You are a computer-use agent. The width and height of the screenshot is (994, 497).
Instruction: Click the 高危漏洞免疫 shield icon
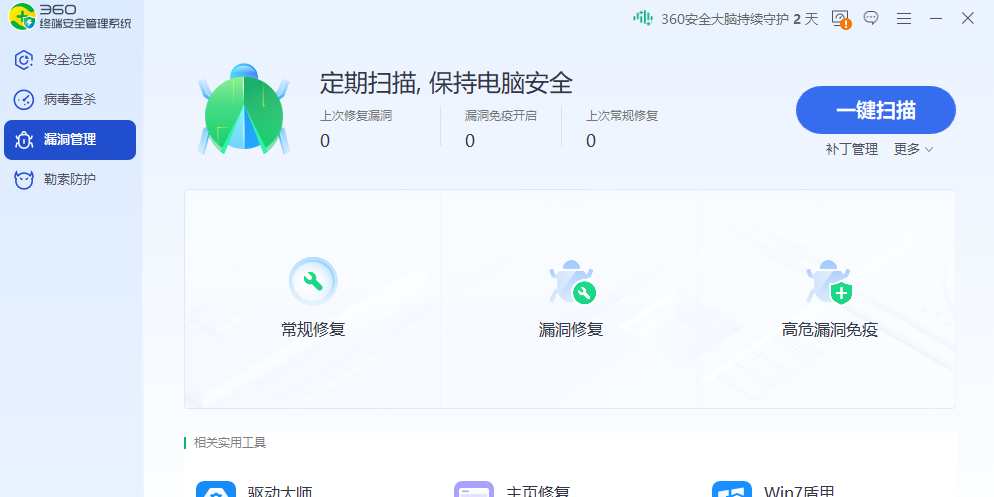pos(829,284)
